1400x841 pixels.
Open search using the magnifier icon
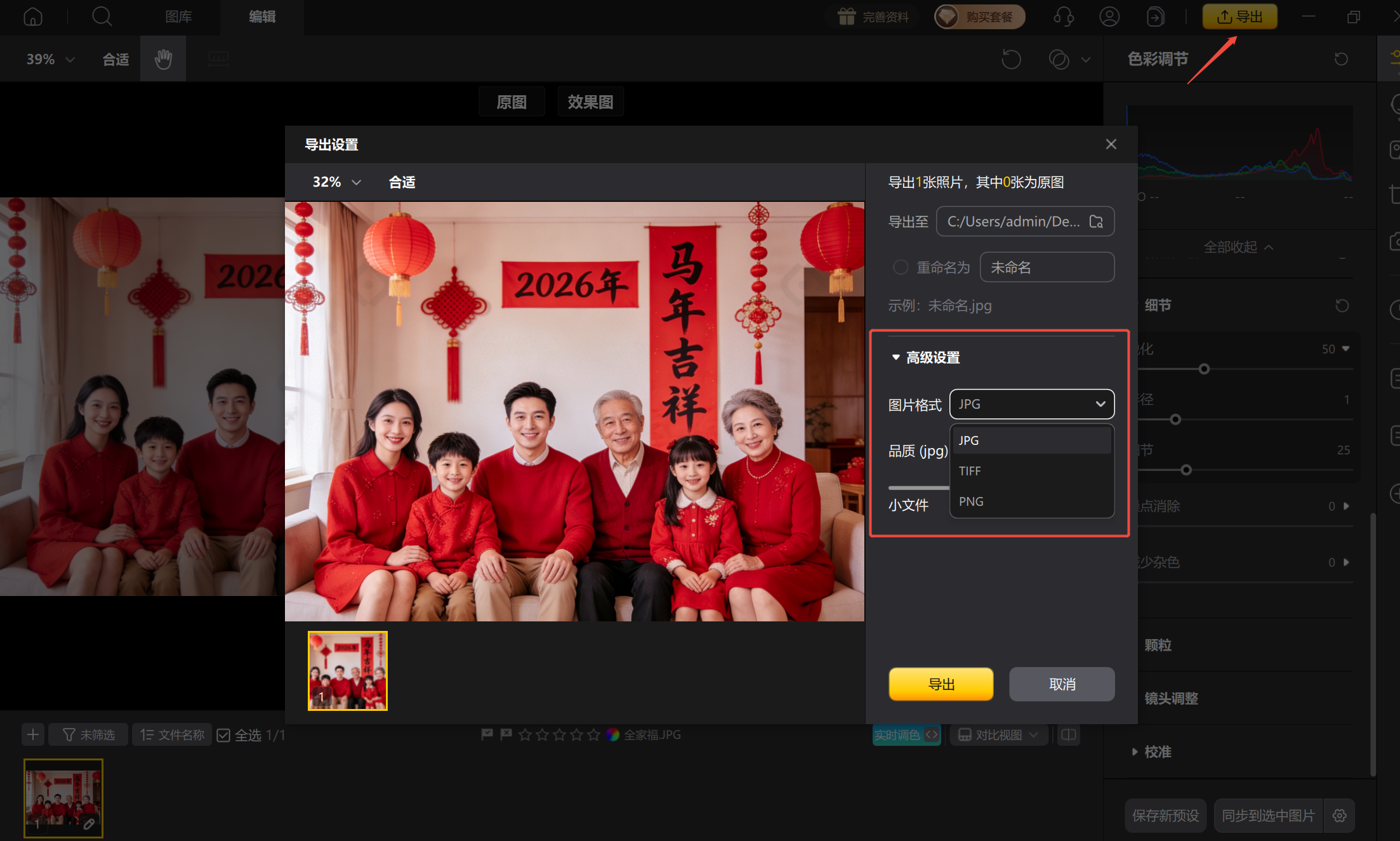(x=102, y=17)
